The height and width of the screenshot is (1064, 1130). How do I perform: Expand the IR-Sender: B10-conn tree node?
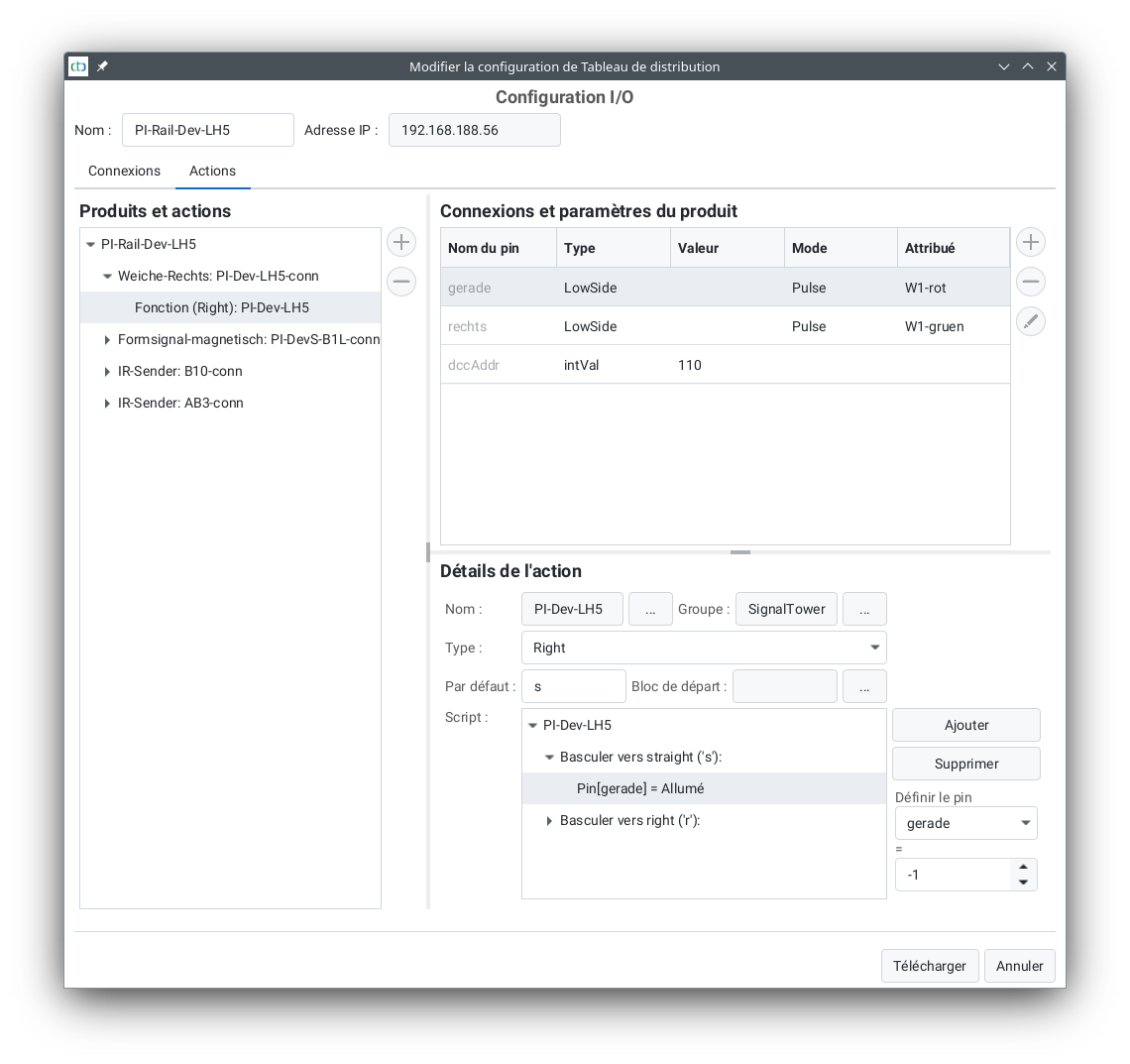coord(108,372)
